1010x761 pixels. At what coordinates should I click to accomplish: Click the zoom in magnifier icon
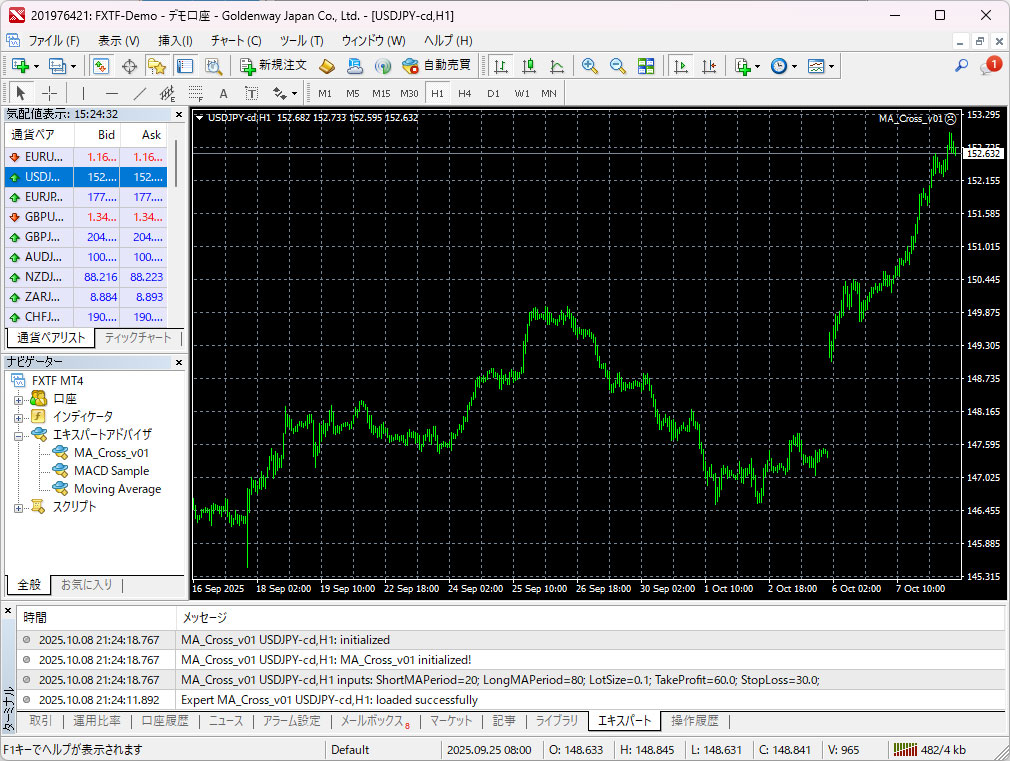click(x=590, y=66)
